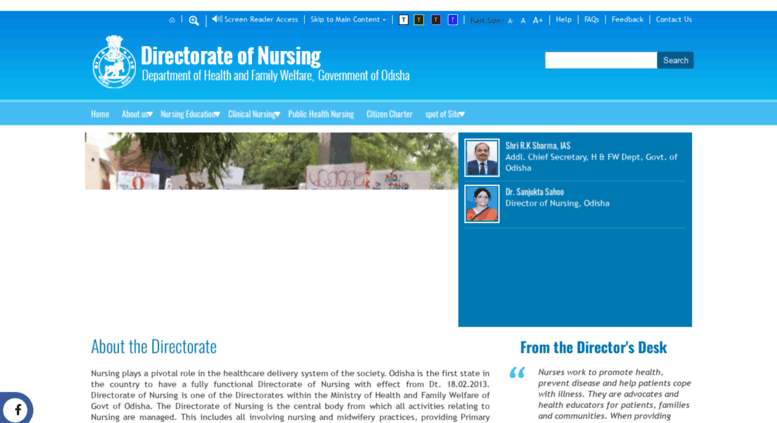This screenshot has height=423, width=777.
Task: Click Shri R.K Sharma's photo
Action: (x=482, y=158)
